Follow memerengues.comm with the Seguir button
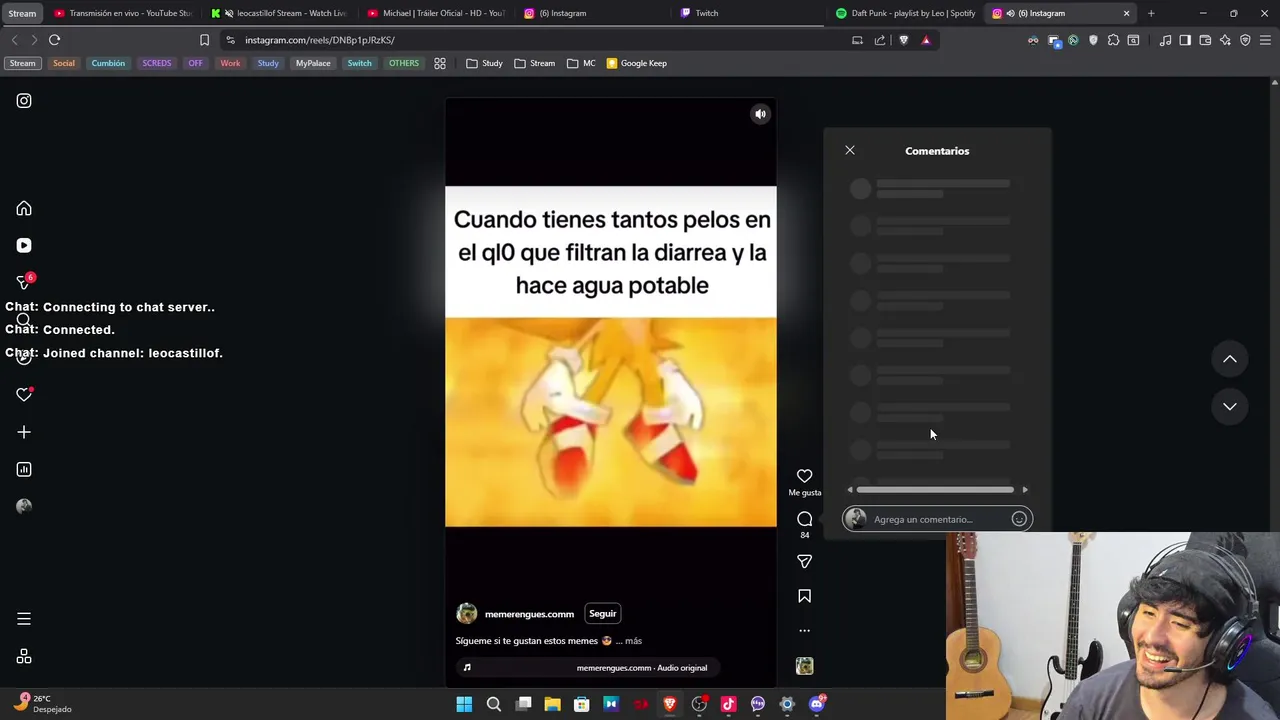 click(602, 613)
